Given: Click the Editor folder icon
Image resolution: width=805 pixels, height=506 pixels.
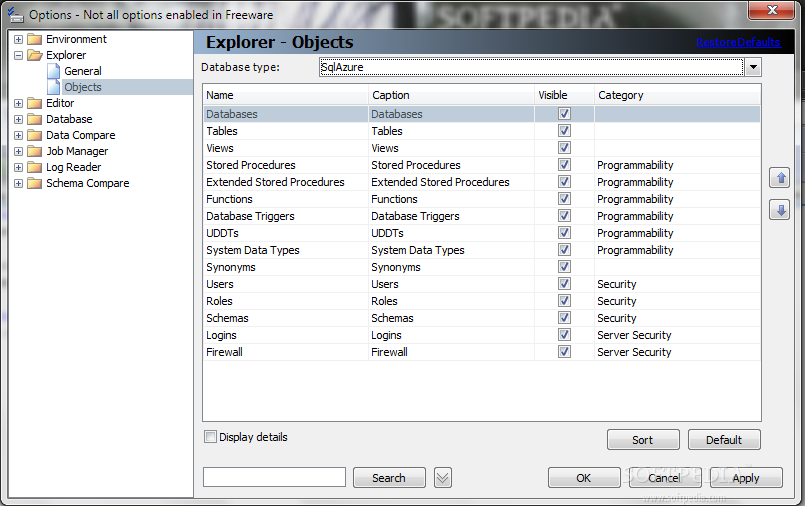Looking at the screenshot, I should coord(34,103).
